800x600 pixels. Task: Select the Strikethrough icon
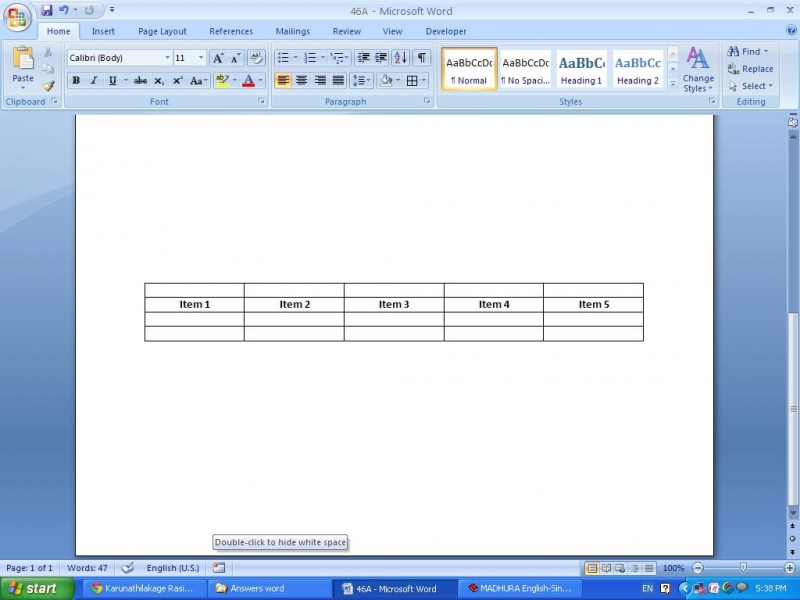(140, 80)
